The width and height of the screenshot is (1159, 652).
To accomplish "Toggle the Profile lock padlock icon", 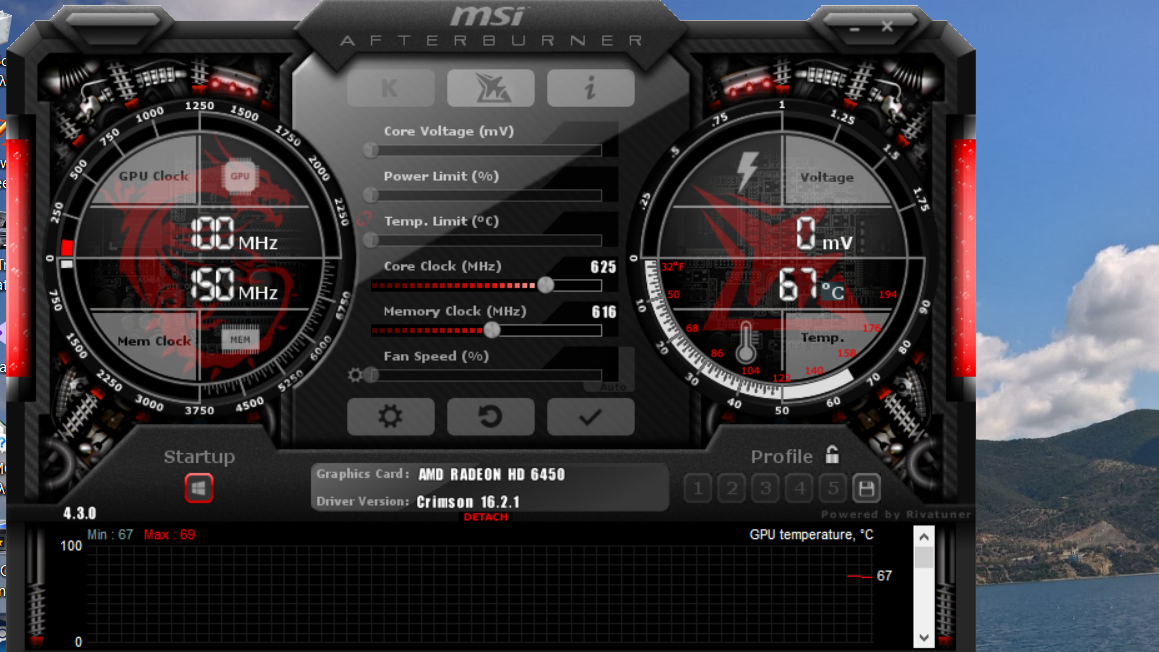I will (832, 455).
